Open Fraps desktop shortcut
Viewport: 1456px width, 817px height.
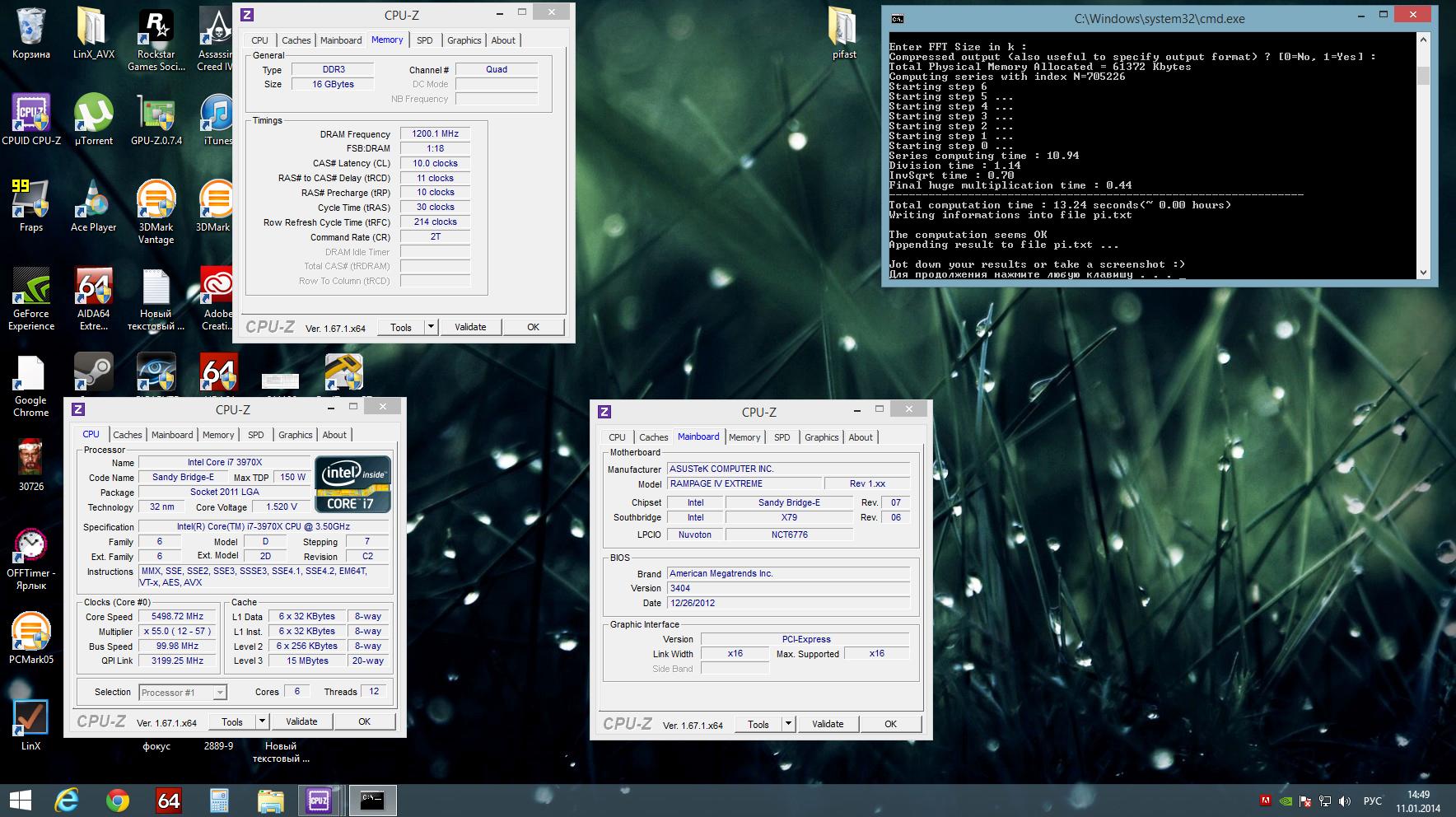pyautogui.click(x=31, y=206)
